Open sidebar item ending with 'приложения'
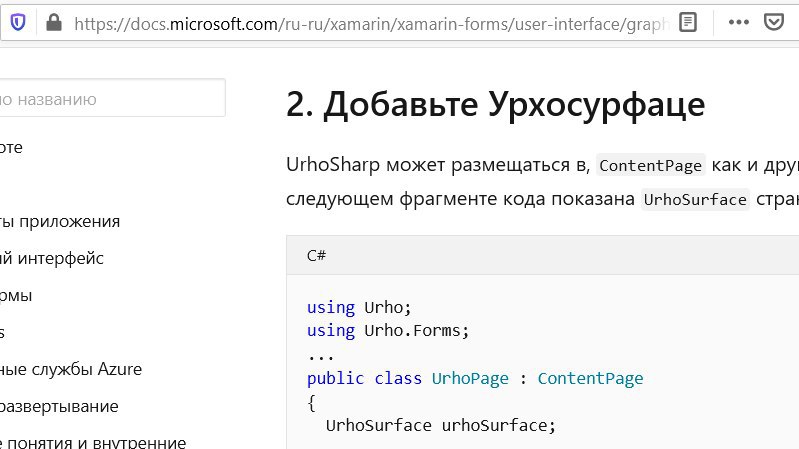Viewport: 799px width, 449px height. click(x=60, y=221)
